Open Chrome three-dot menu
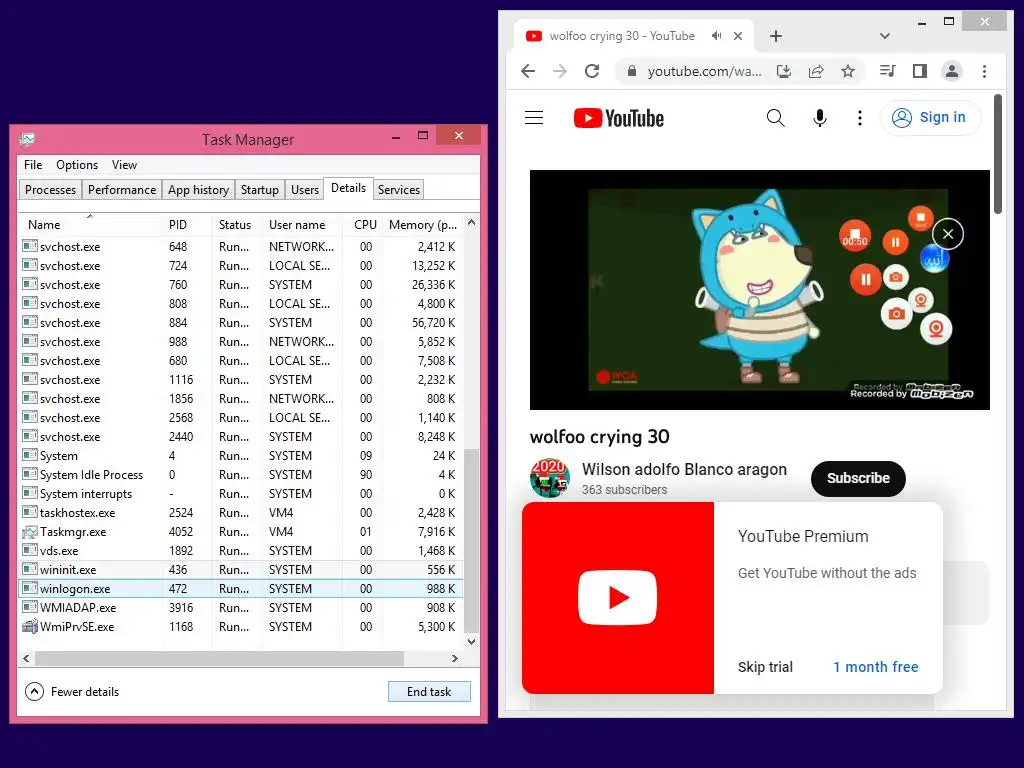The width and height of the screenshot is (1024, 768). pyautogui.click(x=984, y=71)
